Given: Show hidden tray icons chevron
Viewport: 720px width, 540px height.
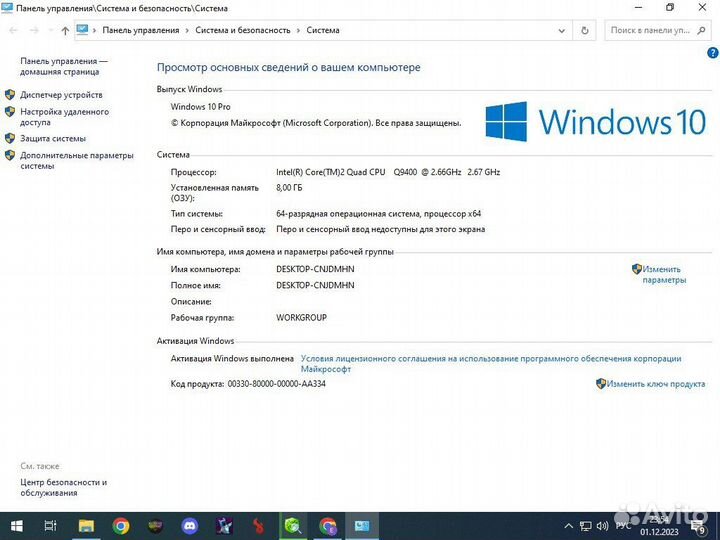Looking at the screenshot, I should [x=568, y=526].
